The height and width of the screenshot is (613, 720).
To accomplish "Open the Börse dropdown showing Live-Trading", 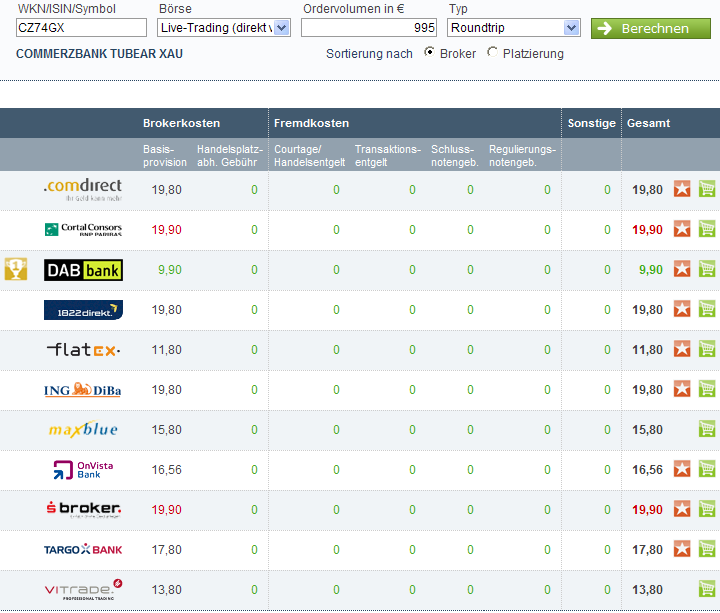I will tap(224, 28).
